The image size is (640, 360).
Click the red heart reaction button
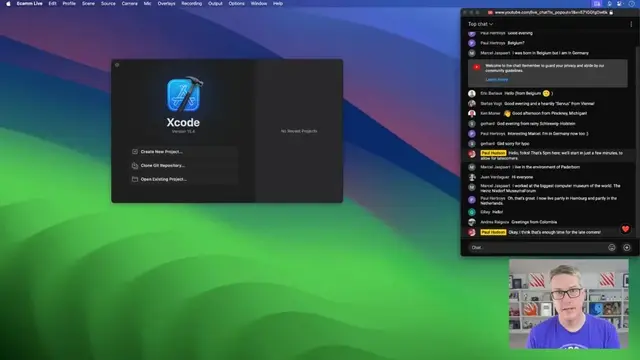pyautogui.click(x=625, y=229)
